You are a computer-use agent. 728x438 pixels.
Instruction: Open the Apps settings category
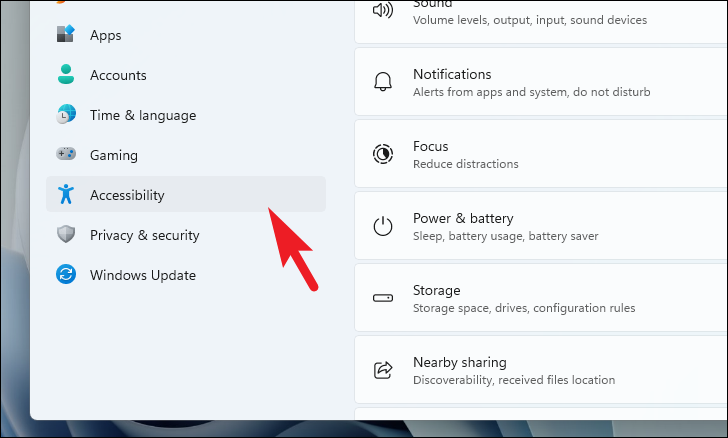pos(186,35)
